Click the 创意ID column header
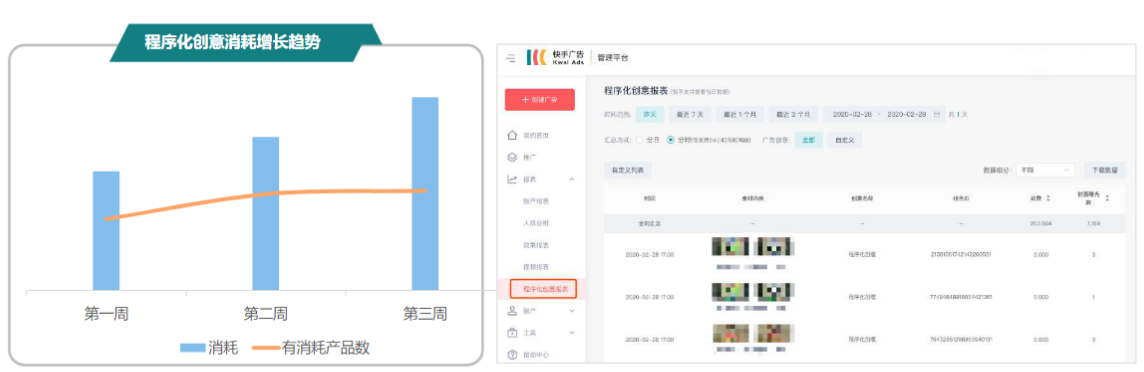Screen dimensions: 1144x372 click(x=960, y=198)
